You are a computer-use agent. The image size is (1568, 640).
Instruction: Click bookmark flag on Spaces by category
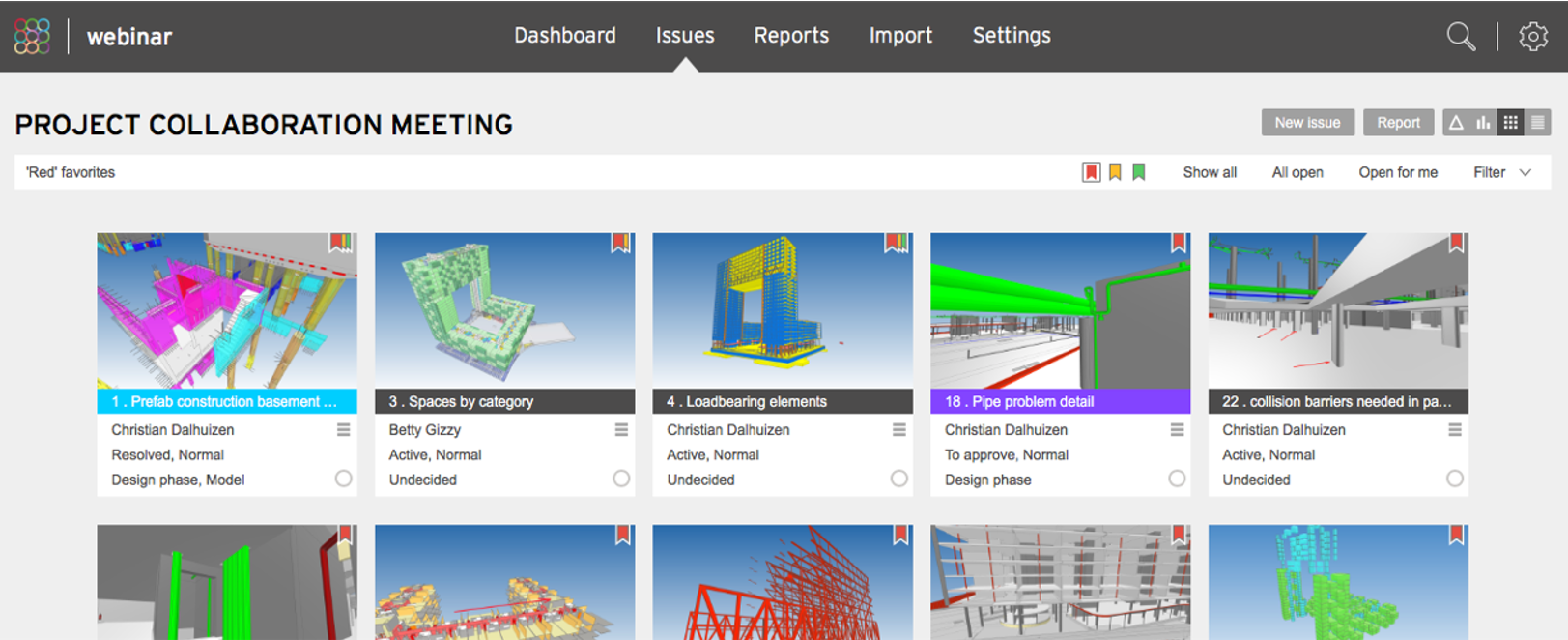(620, 243)
